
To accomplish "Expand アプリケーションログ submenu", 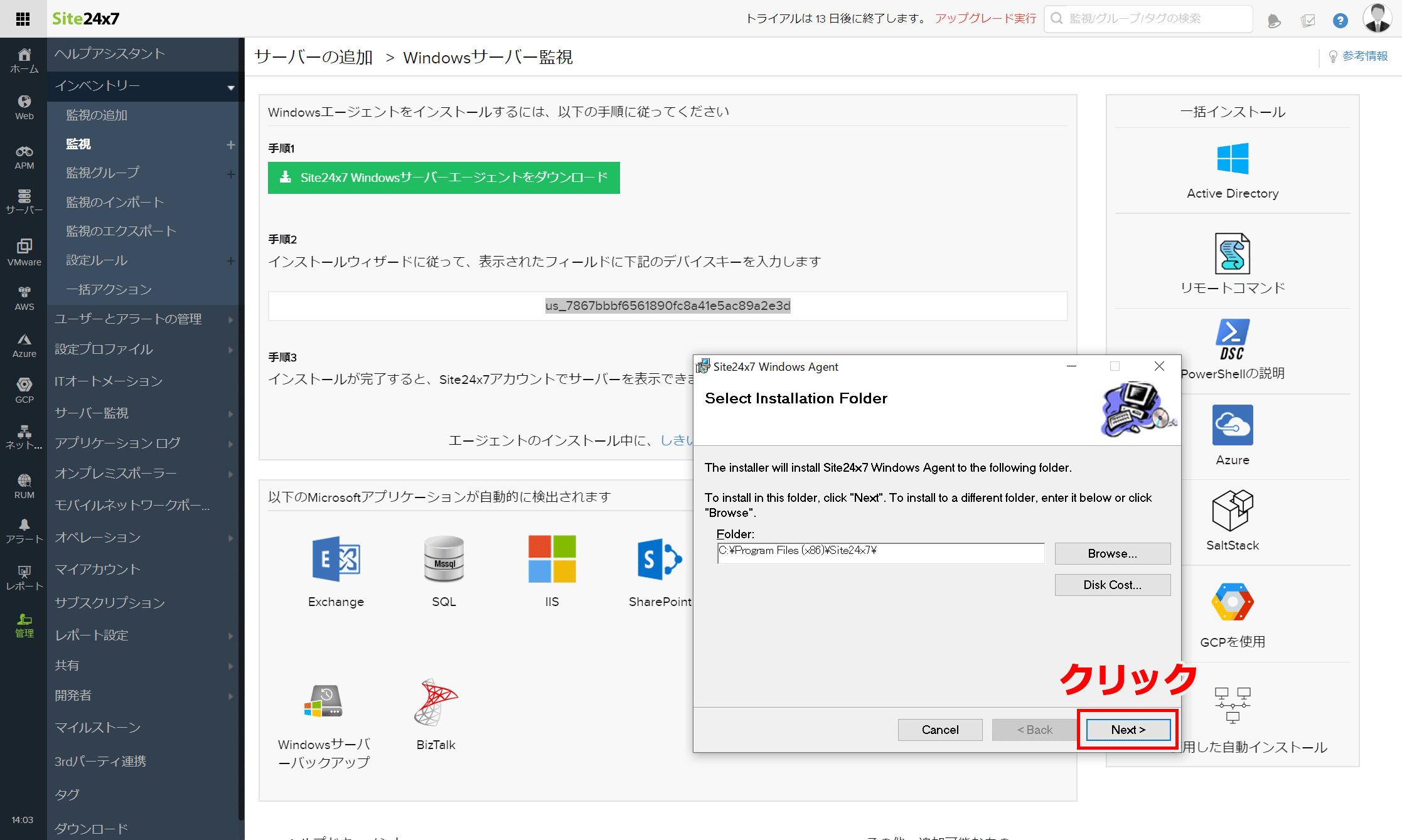I will (x=230, y=444).
